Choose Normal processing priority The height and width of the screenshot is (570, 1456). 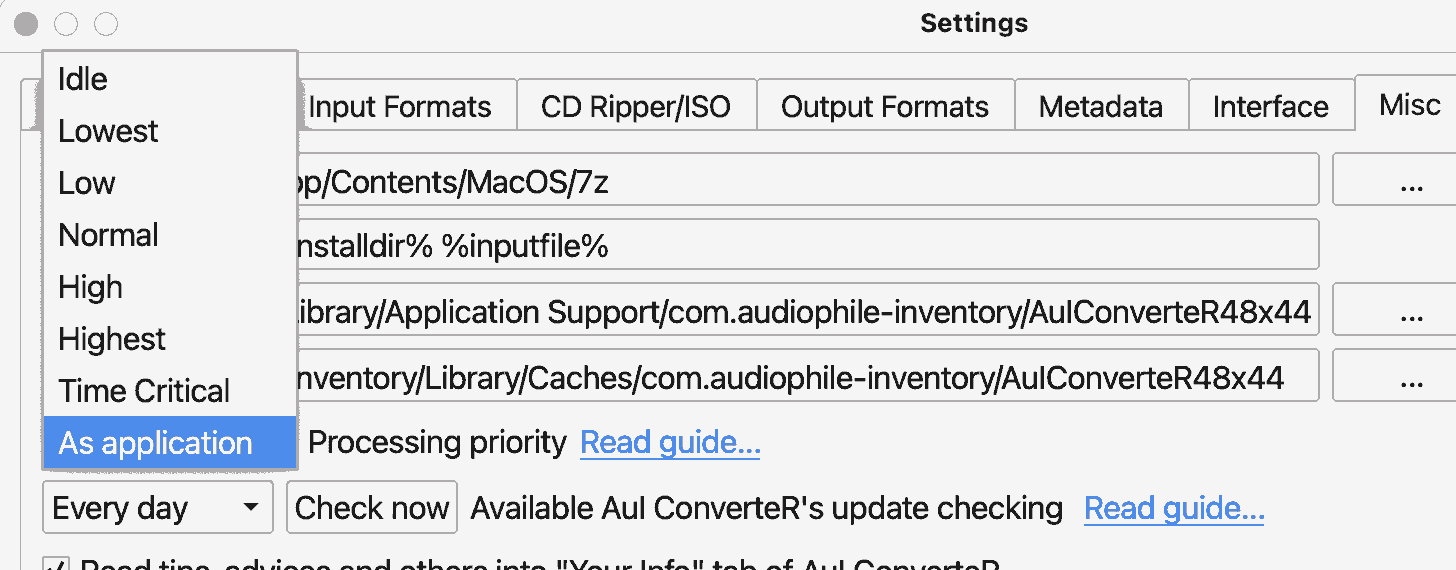(x=170, y=235)
